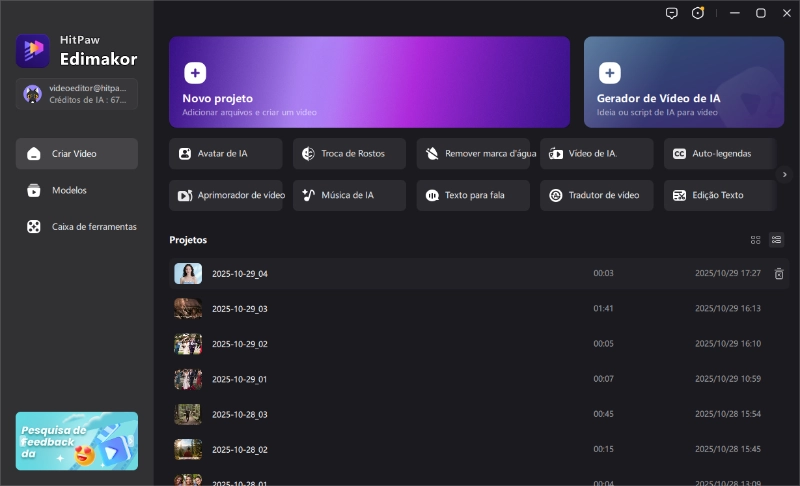
Task: Open the Tradutor de vídeo tool
Action: (596, 195)
